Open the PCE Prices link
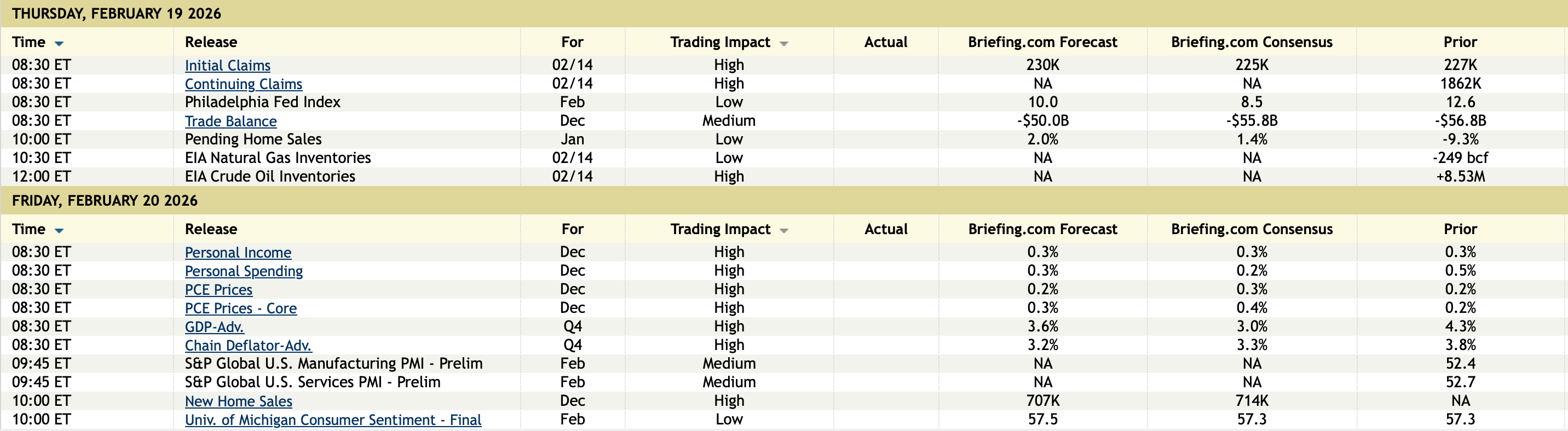Viewport: 1568px width, 431px height. pos(218,289)
